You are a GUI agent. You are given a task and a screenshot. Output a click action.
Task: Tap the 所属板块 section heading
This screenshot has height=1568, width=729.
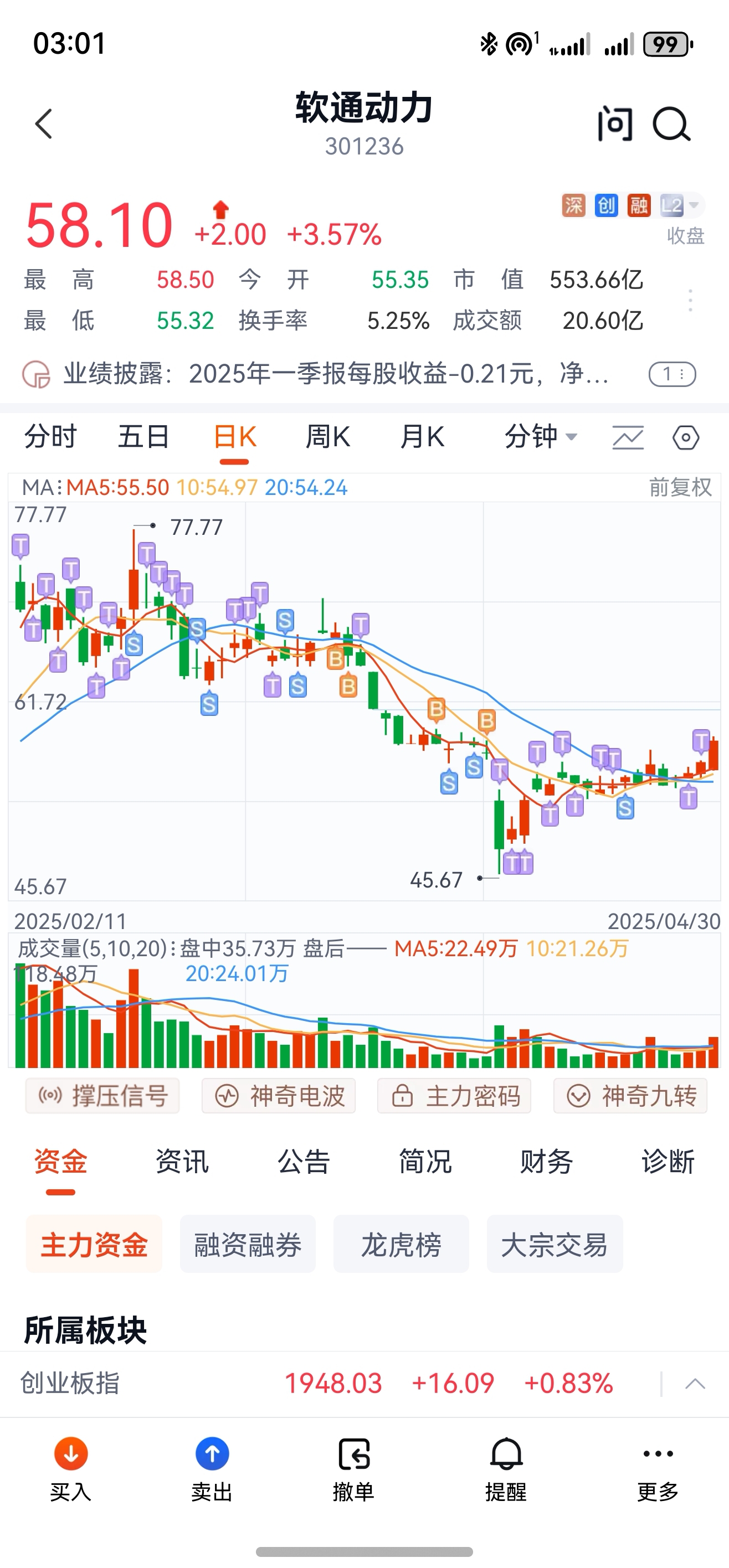tap(85, 1330)
